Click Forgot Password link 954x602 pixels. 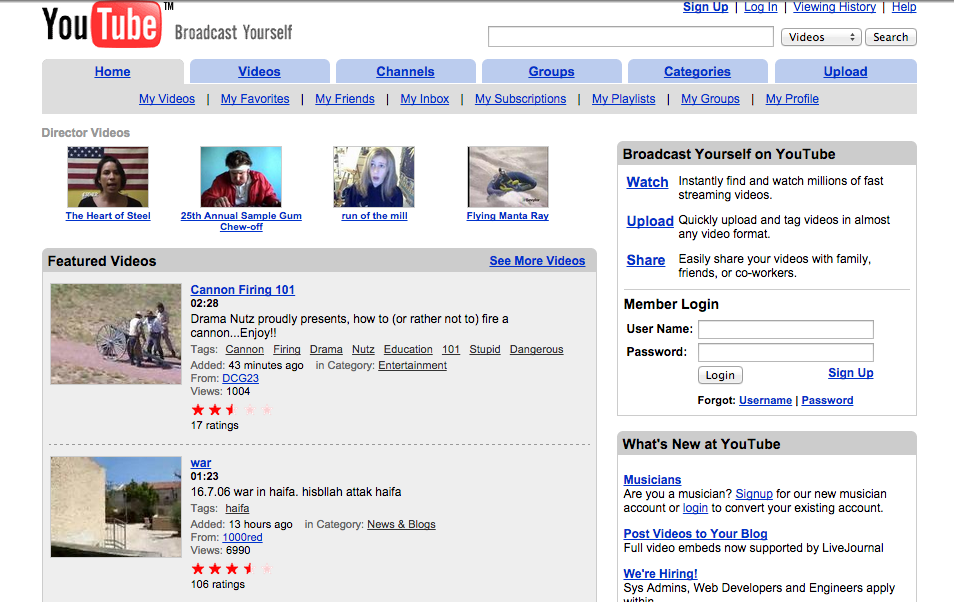click(x=827, y=400)
